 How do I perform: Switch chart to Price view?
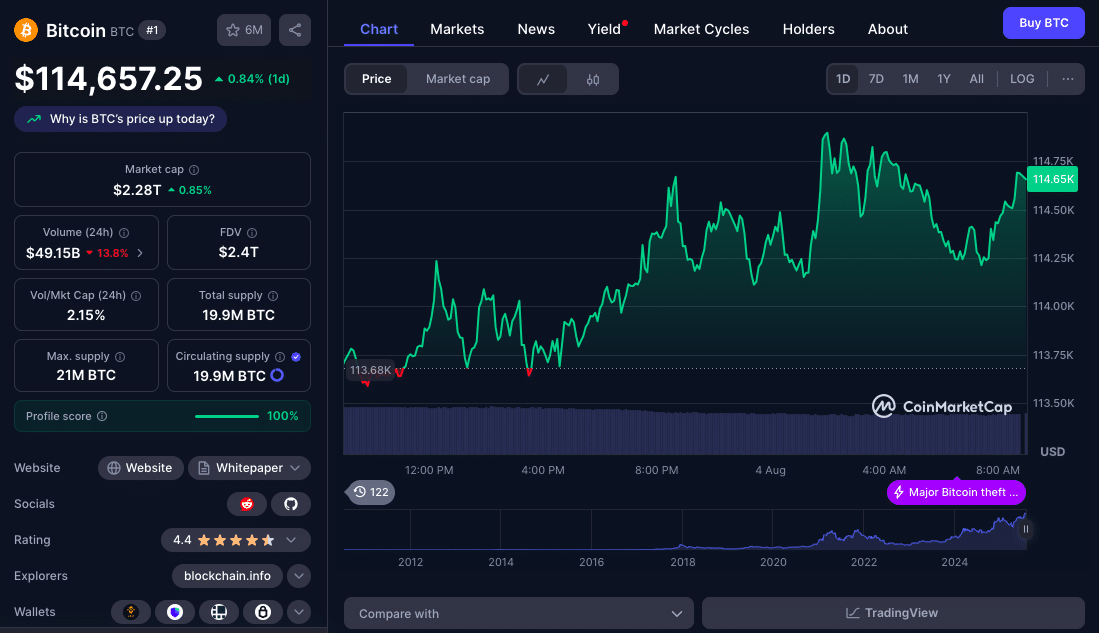[x=376, y=79]
